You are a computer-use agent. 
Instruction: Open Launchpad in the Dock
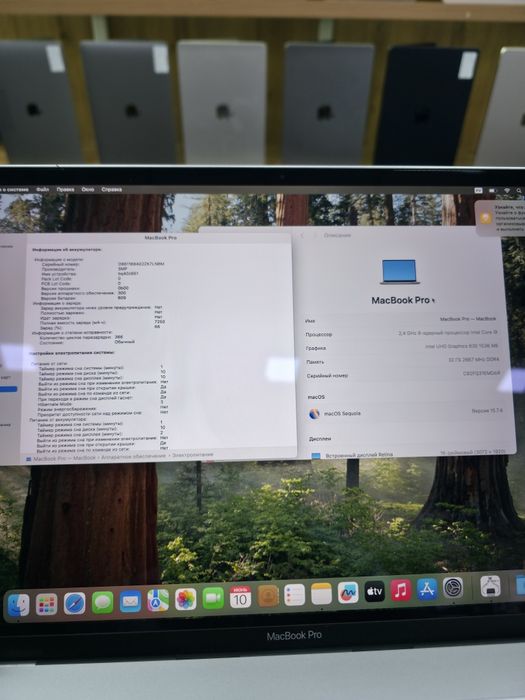pyautogui.click(x=46, y=604)
